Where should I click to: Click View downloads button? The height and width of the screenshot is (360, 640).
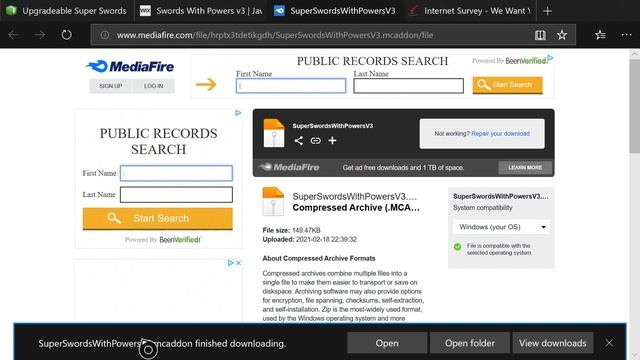[552, 343]
